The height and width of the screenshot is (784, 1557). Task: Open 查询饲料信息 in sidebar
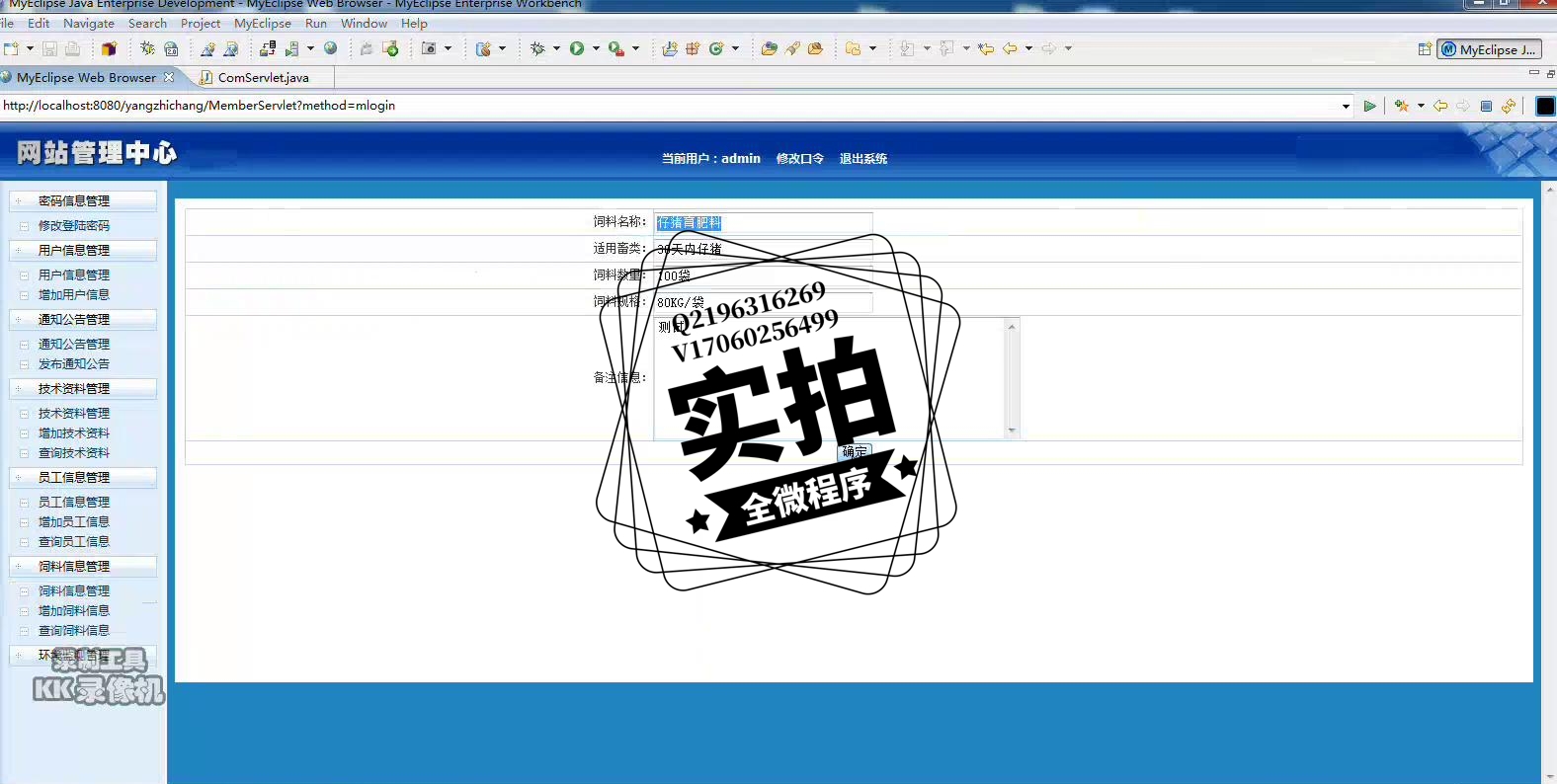tap(74, 630)
